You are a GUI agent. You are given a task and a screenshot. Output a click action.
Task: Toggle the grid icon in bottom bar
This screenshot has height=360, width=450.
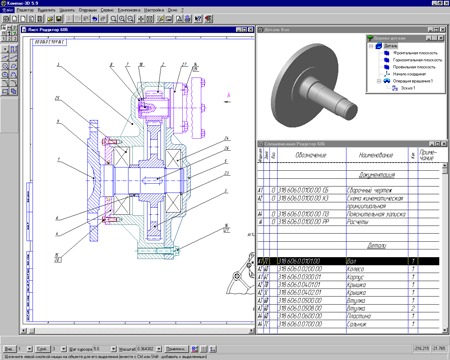[x=204, y=349]
